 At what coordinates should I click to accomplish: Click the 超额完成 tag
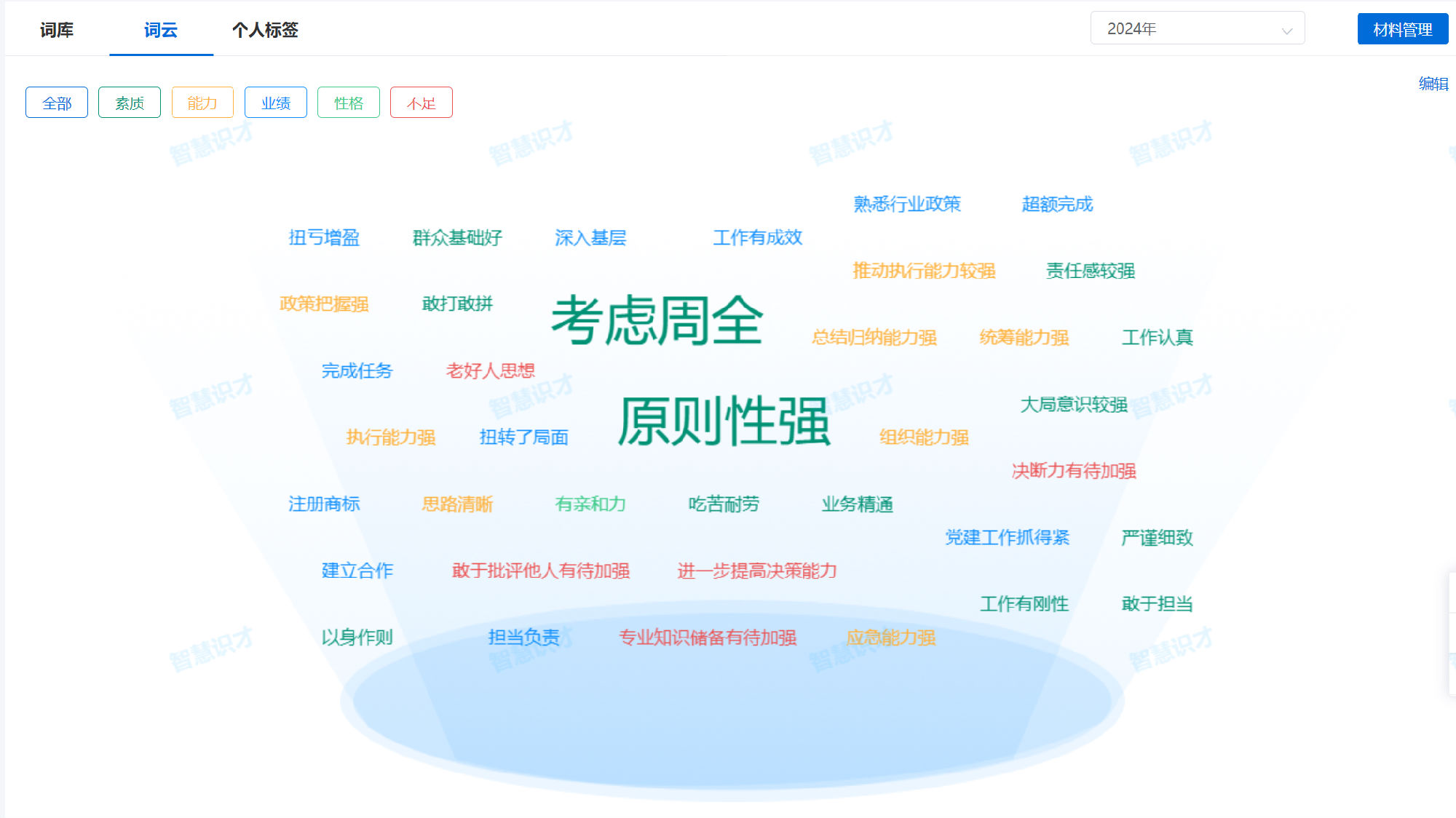(1056, 204)
